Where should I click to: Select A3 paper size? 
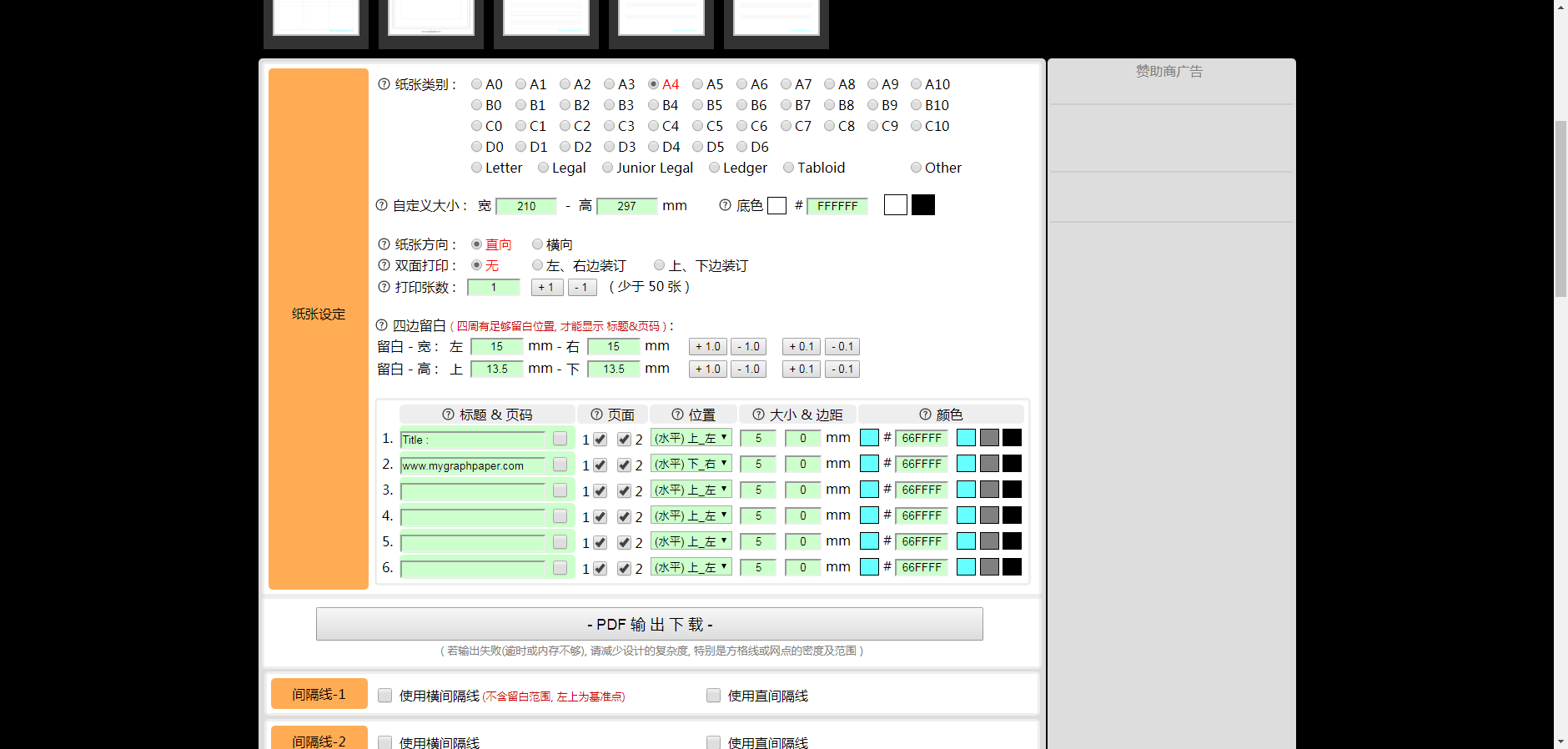pyautogui.click(x=610, y=84)
